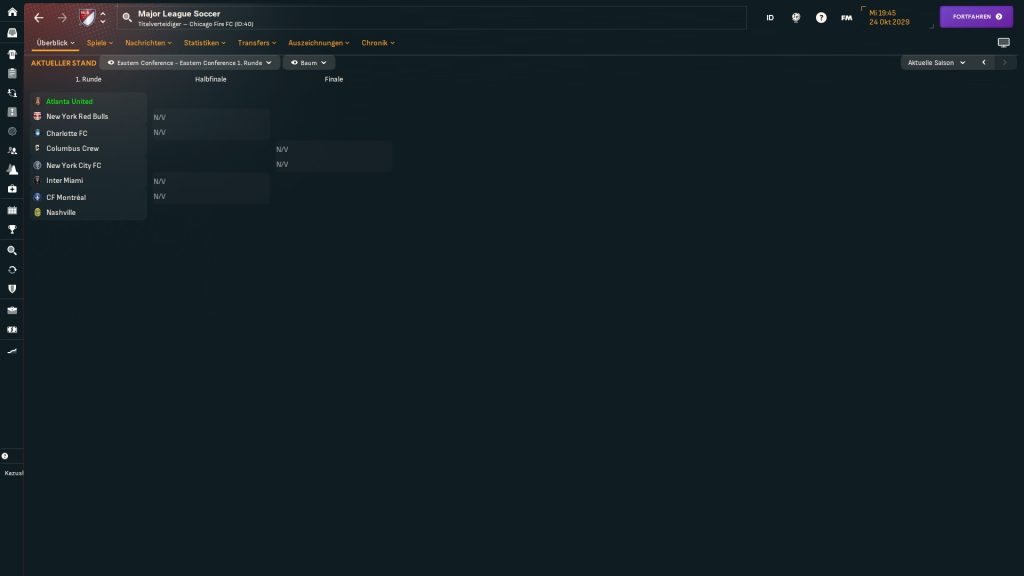Screen dimensions: 1024x576
Task: Click the search box magnifier in header
Action: point(127,17)
